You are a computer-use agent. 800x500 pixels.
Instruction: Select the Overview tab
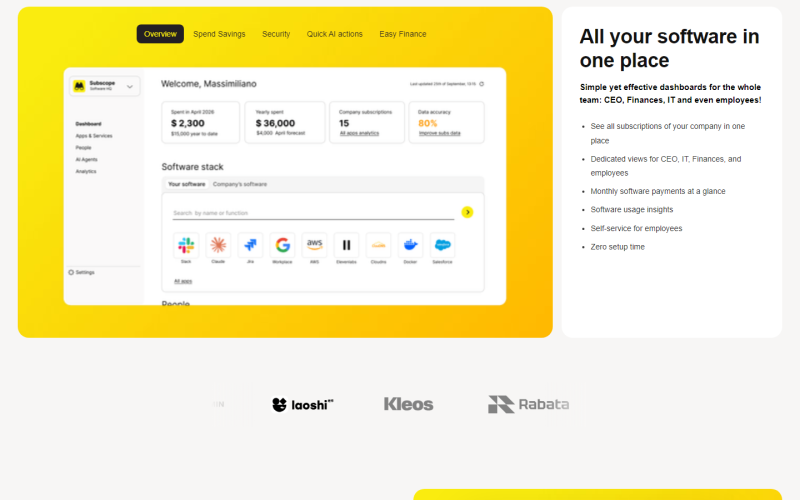coord(160,34)
